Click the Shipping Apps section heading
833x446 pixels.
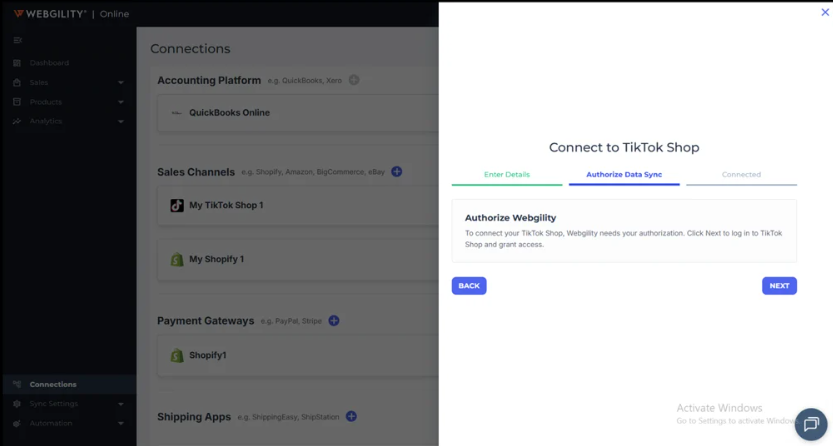click(x=194, y=417)
